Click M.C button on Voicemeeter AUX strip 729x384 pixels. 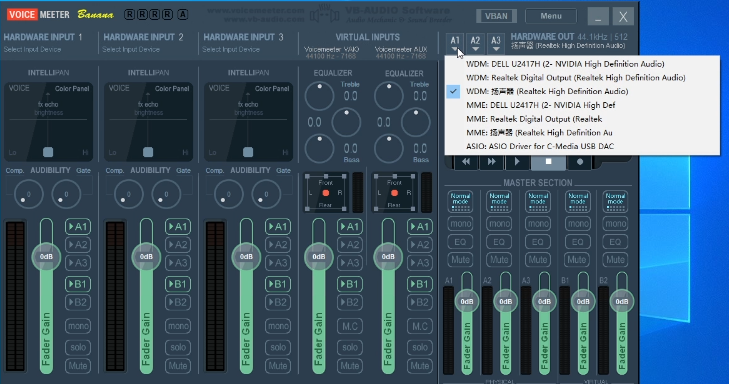(x=420, y=326)
